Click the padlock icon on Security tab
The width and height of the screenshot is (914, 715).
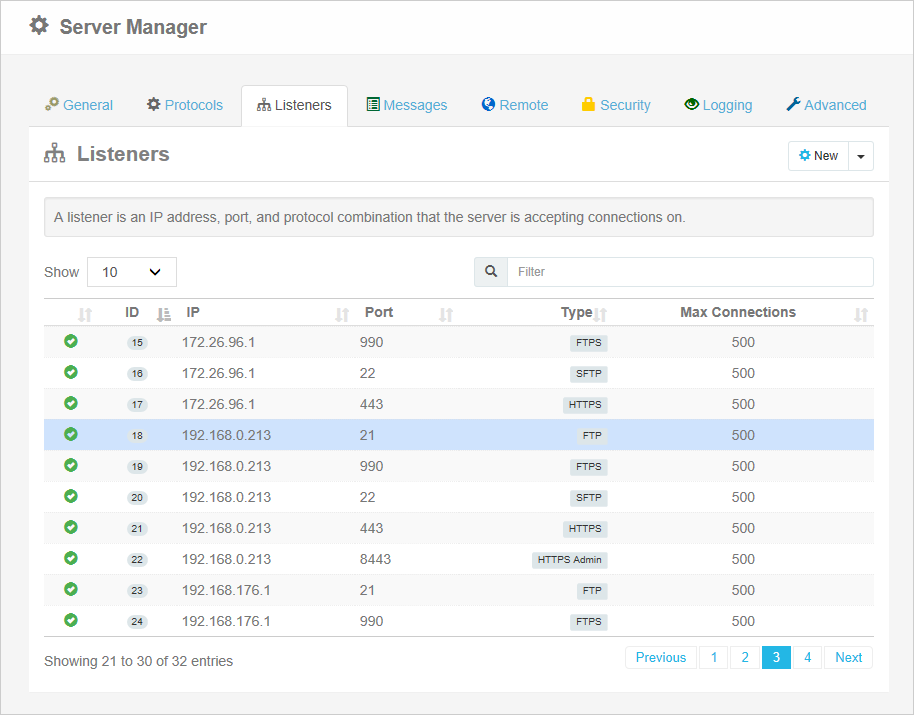tap(589, 104)
